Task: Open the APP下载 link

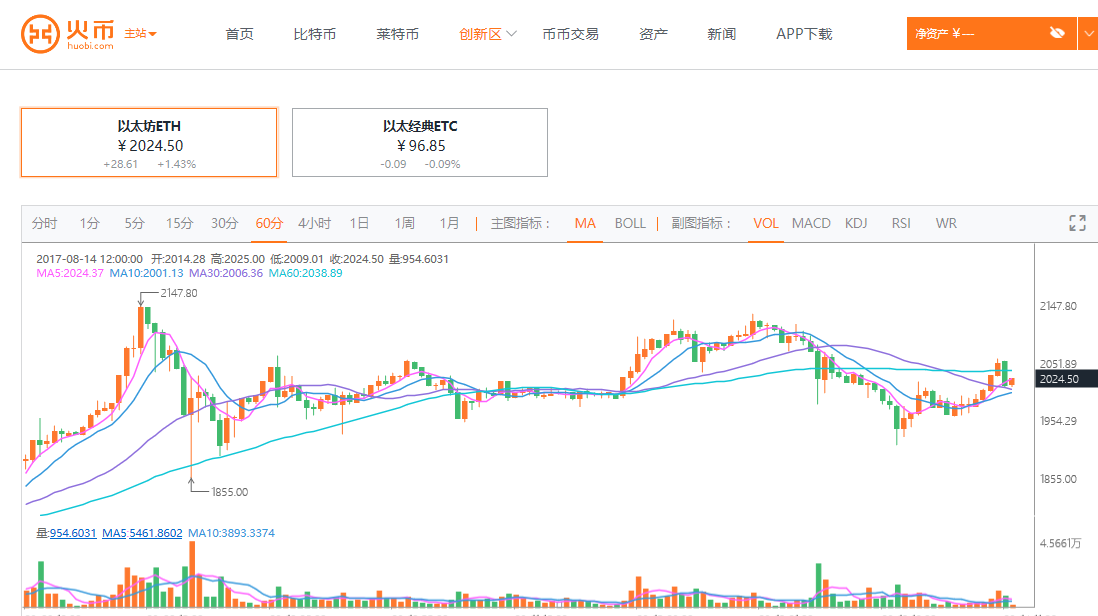Action: (x=804, y=34)
